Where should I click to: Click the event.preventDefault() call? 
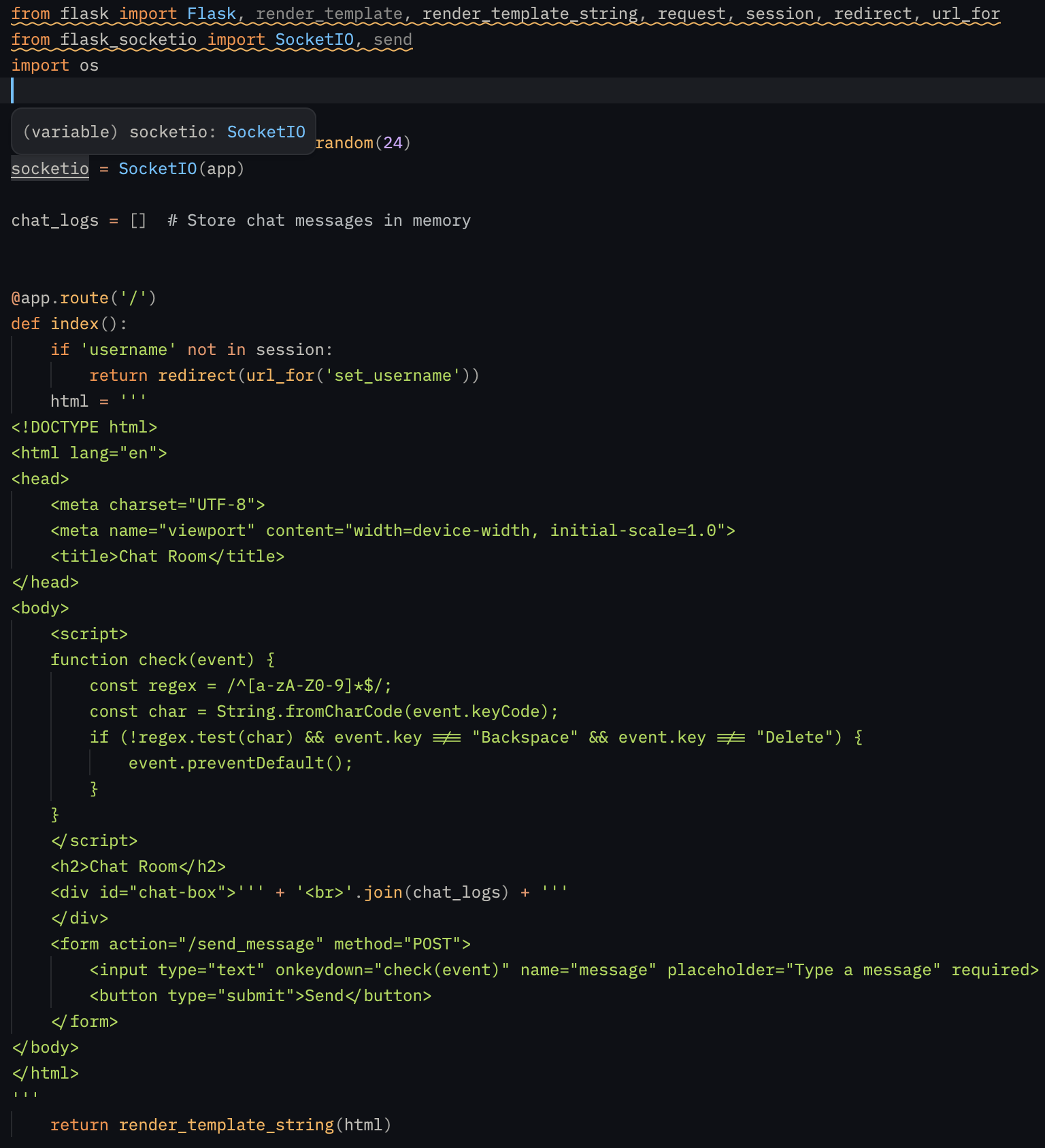pyautogui.click(x=240, y=764)
